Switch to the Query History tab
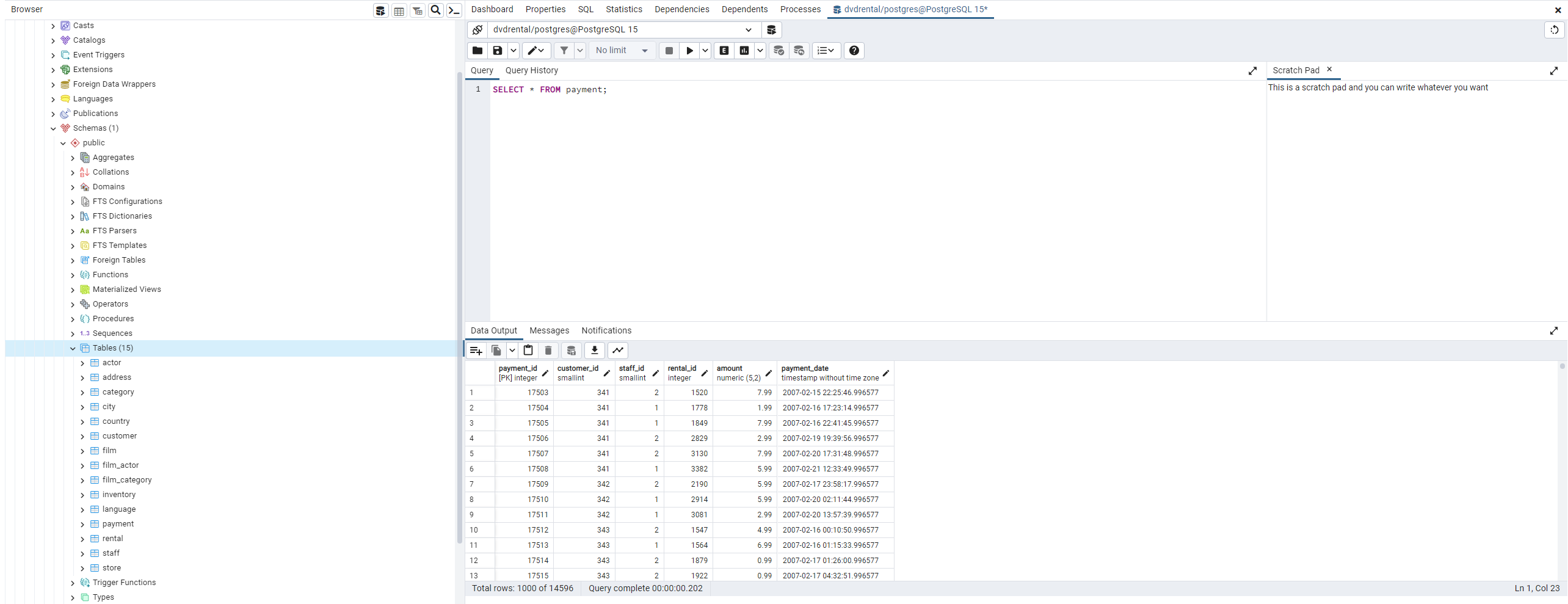 tap(531, 70)
